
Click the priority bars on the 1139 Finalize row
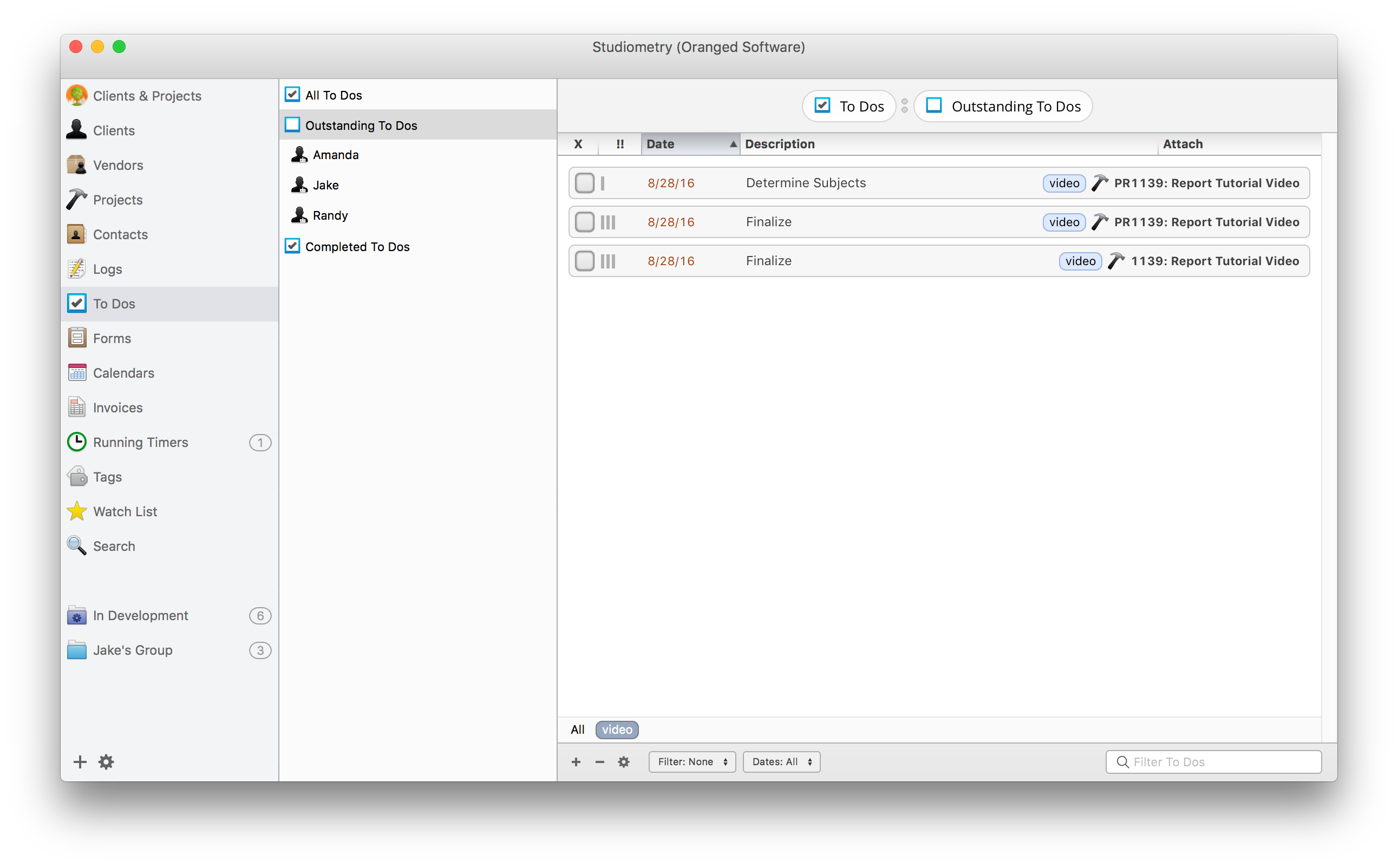click(607, 261)
